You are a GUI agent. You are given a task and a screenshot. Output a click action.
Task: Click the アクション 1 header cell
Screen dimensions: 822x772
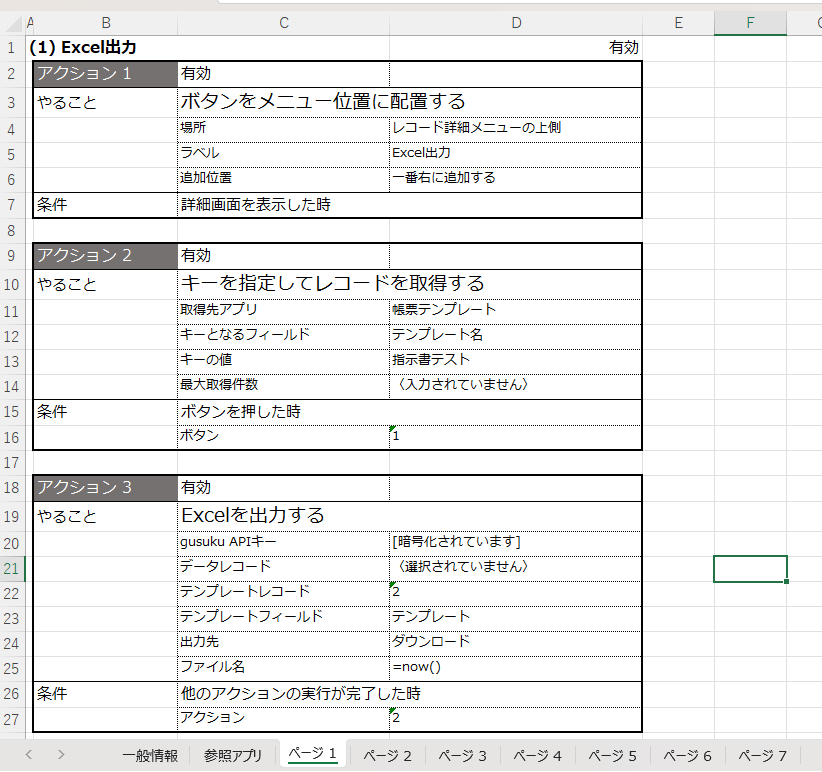105,73
